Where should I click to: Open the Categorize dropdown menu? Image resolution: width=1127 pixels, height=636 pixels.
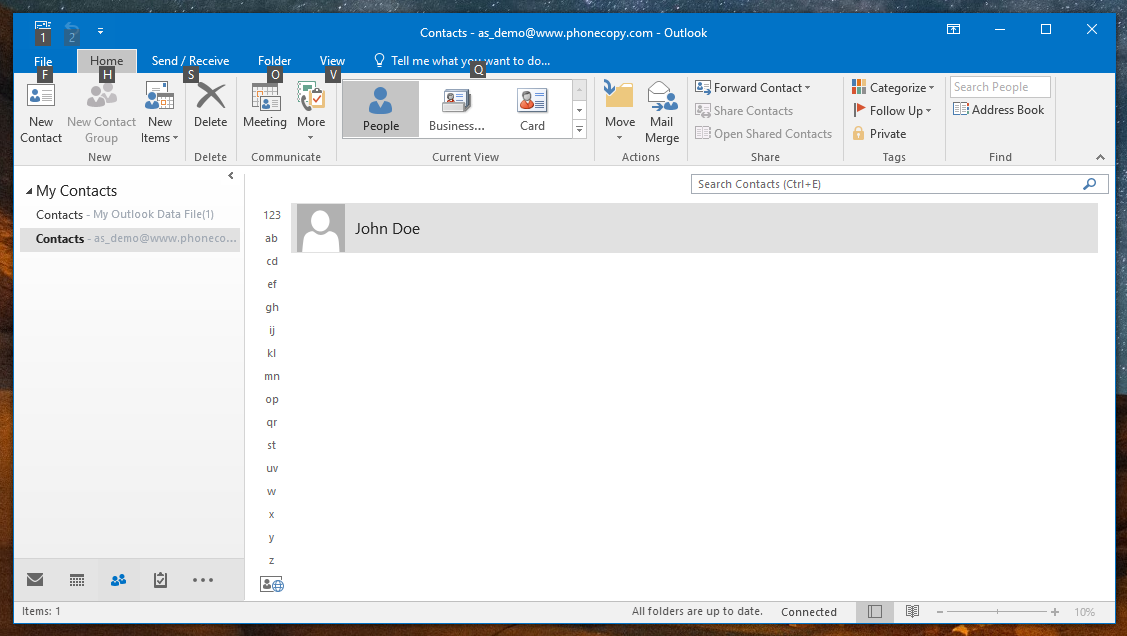(893, 88)
